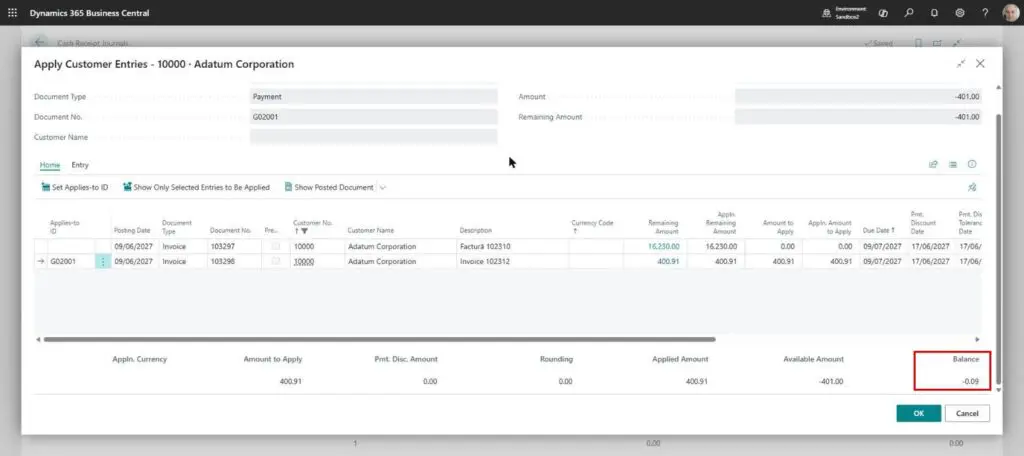Open remaining amount 16,230.00 link
This screenshot has height=456, width=1024.
tap(664, 246)
